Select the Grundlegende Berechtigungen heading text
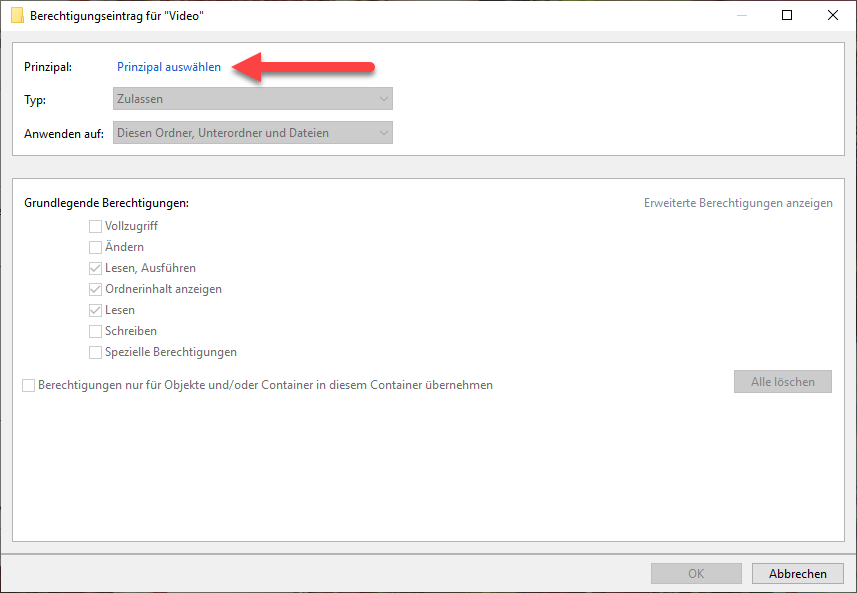The image size is (857, 593). click(107, 203)
